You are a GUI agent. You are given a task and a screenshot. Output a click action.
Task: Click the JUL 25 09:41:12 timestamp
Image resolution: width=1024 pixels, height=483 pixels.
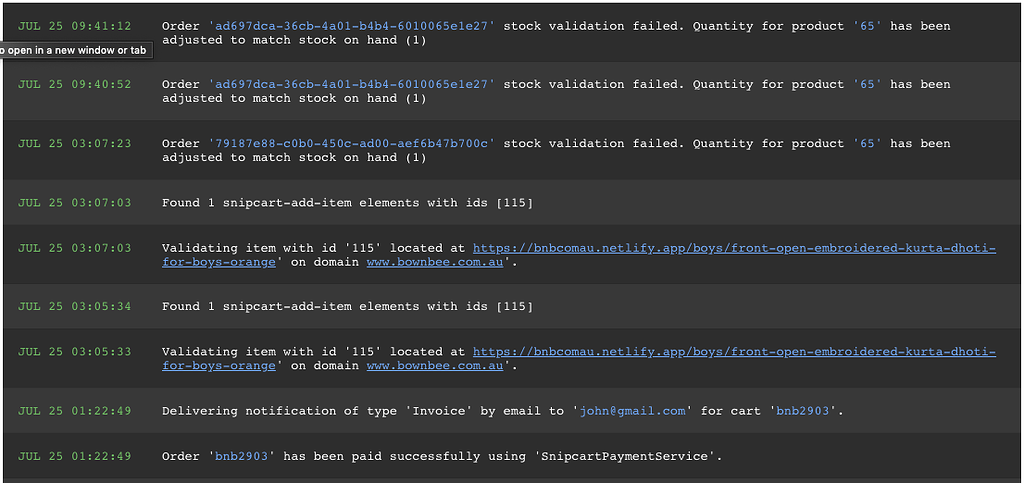tap(74, 26)
